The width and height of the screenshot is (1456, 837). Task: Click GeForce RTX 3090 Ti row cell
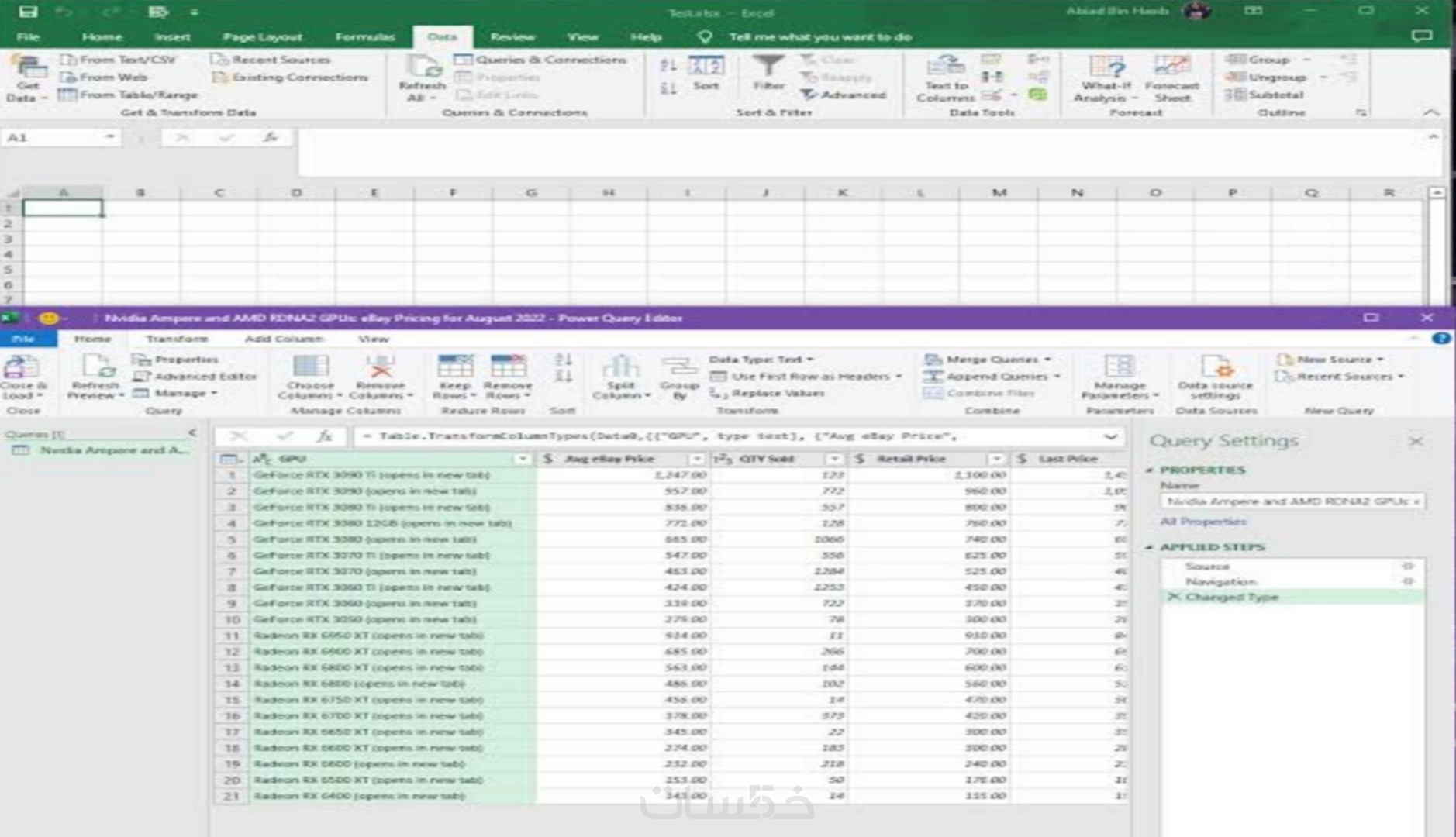(392, 474)
